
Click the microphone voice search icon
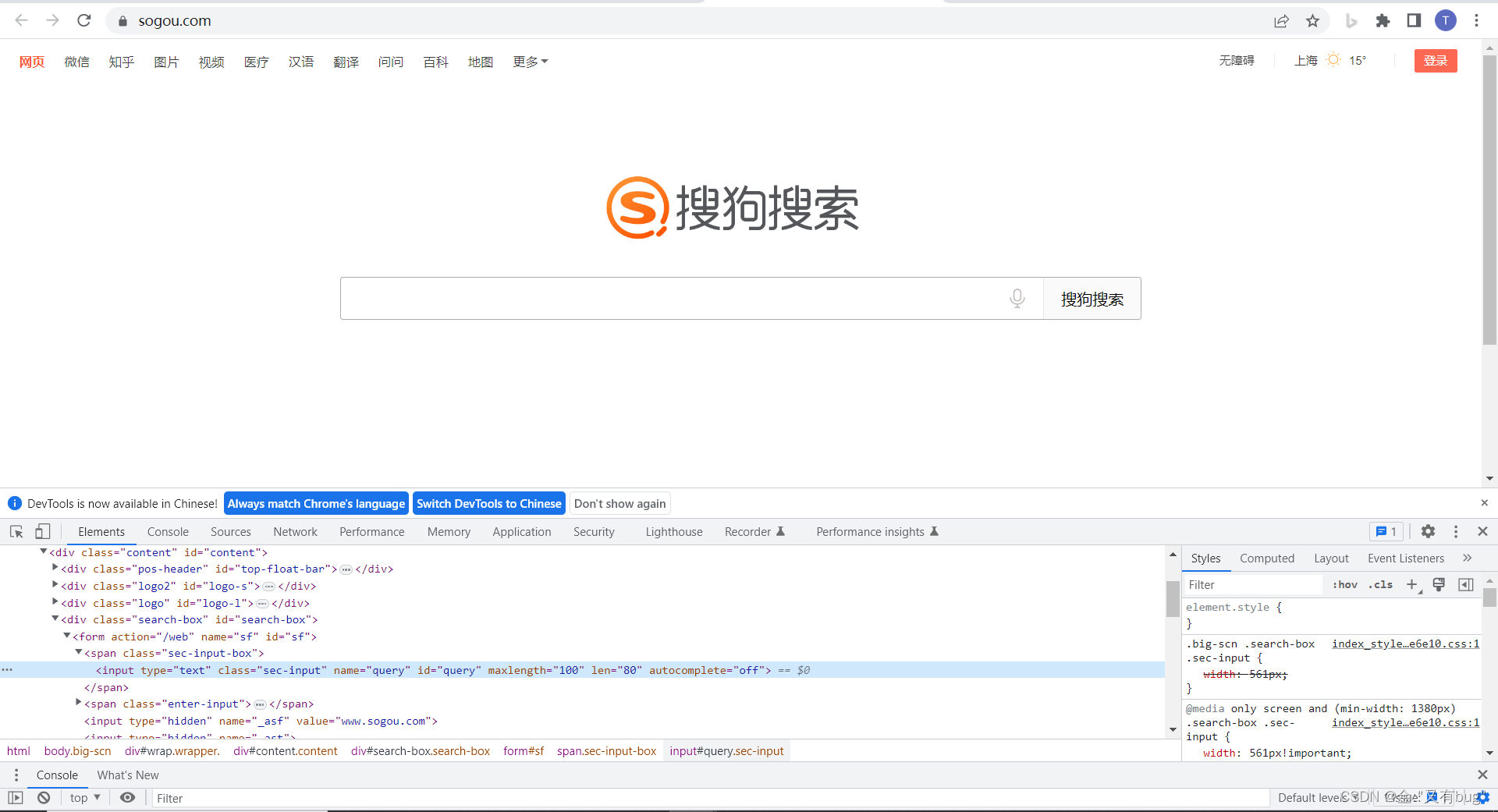pos(1017,298)
